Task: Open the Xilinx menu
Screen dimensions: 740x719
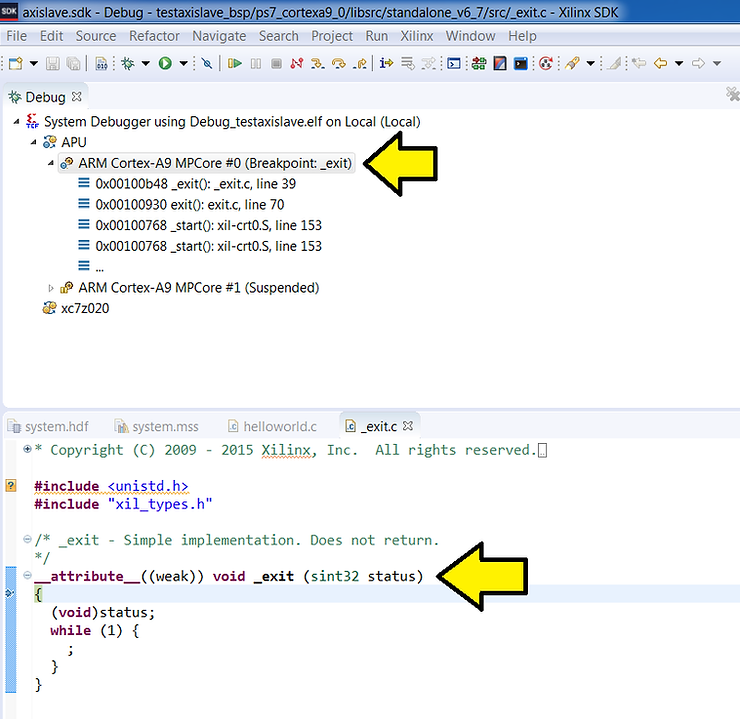Action: pos(416,36)
